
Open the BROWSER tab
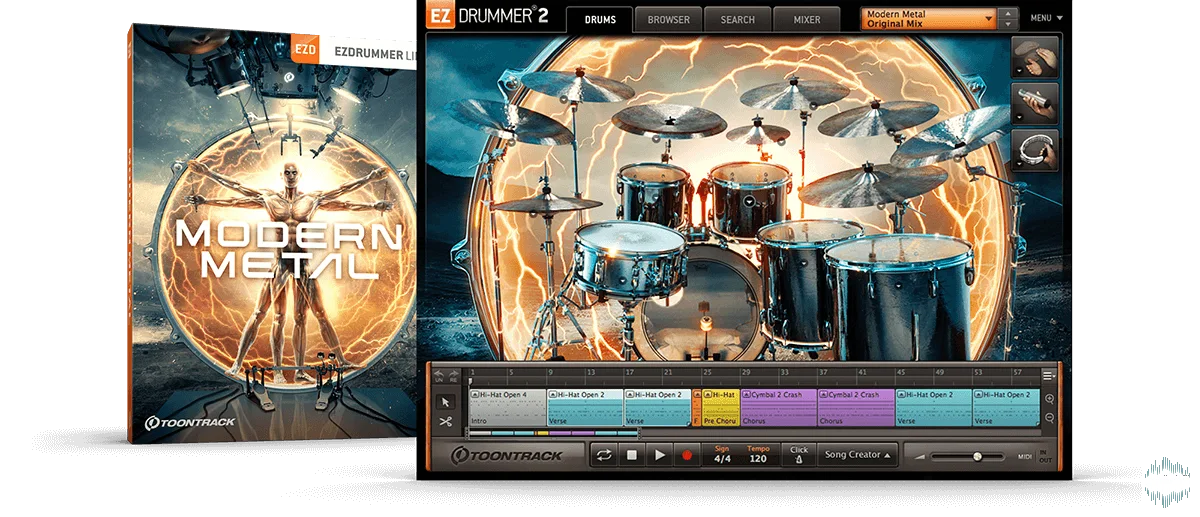[668, 19]
